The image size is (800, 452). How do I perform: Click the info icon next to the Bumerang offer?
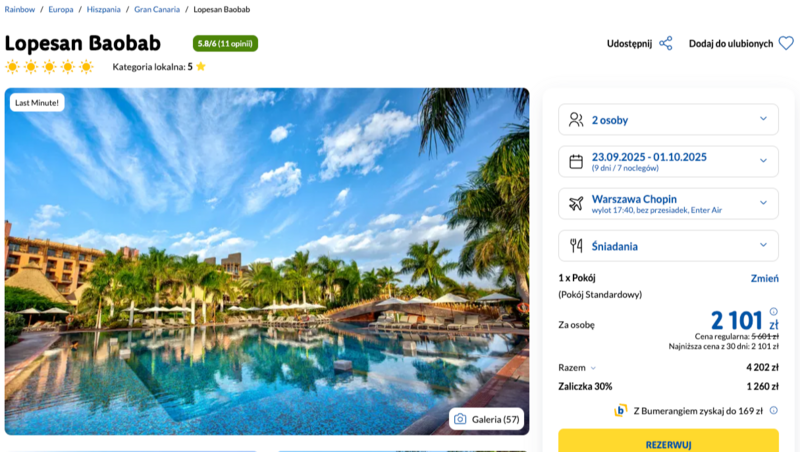pyautogui.click(x=773, y=410)
